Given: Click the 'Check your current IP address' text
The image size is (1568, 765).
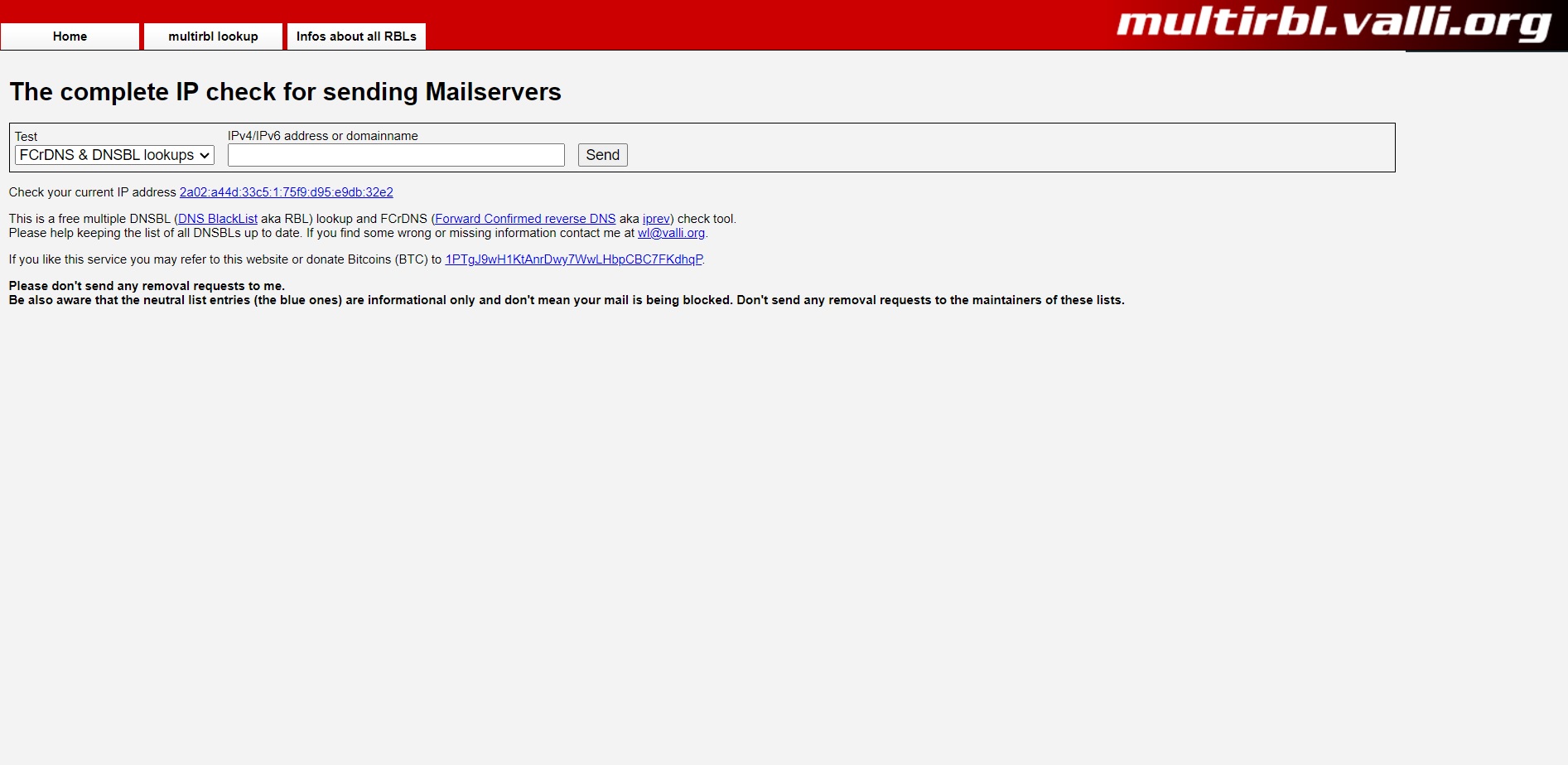Looking at the screenshot, I should click(93, 192).
